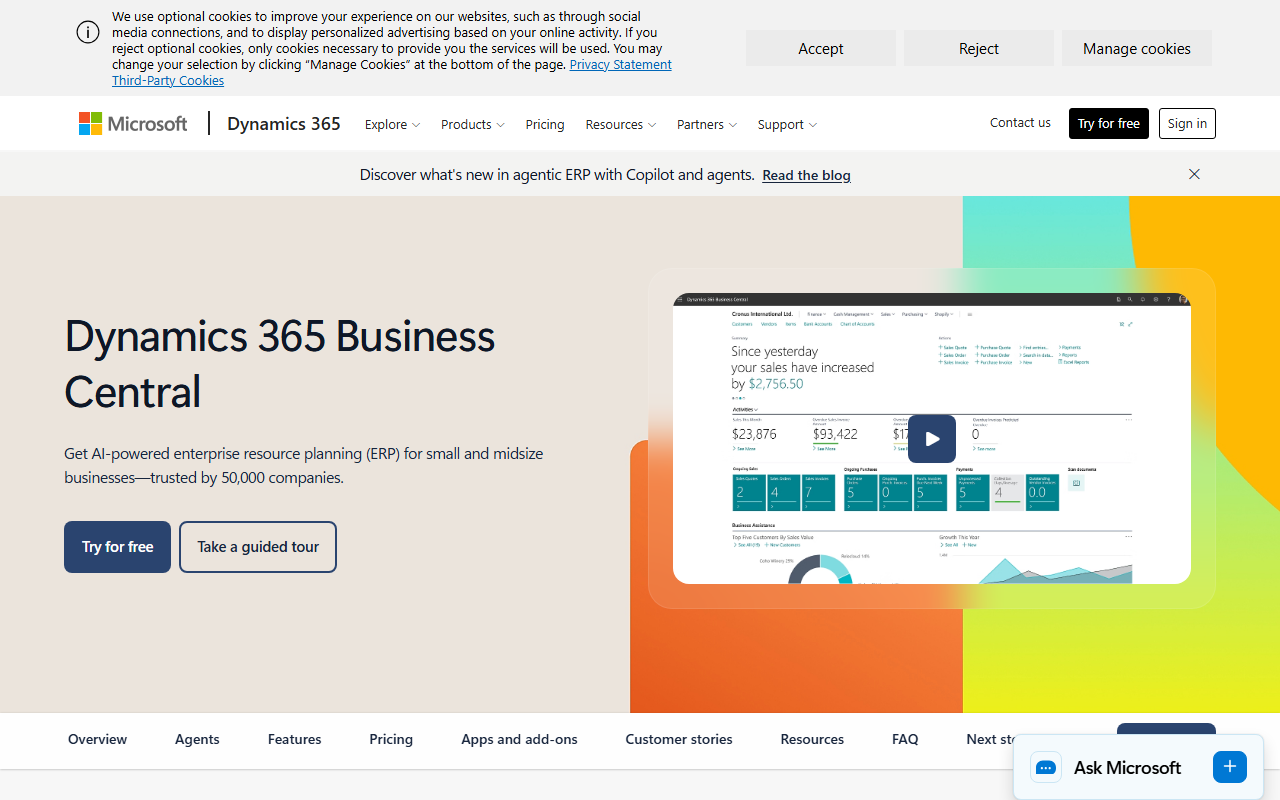The image size is (1280, 800).
Task: Open the Resources dropdown in top nav
Action: (x=621, y=124)
